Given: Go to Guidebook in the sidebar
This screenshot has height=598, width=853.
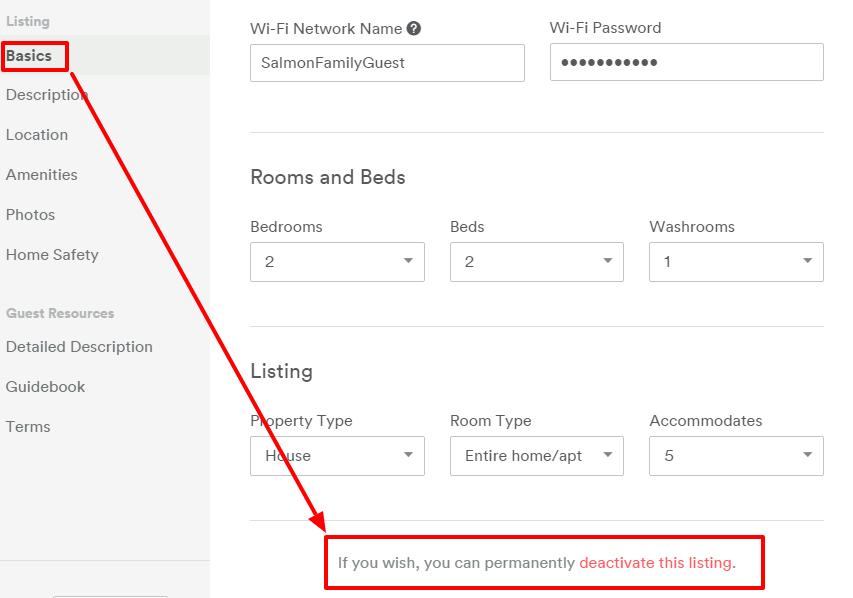Looking at the screenshot, I should tap(46, 387).
